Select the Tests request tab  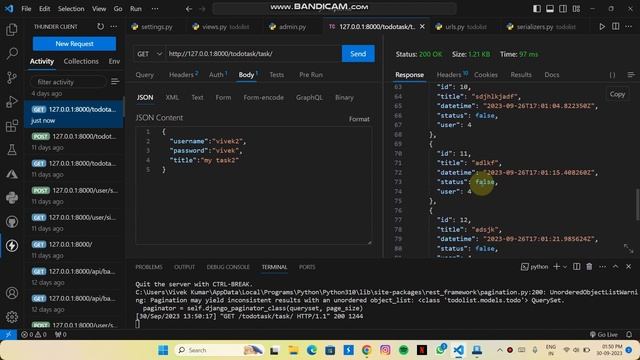pos(276,75)
